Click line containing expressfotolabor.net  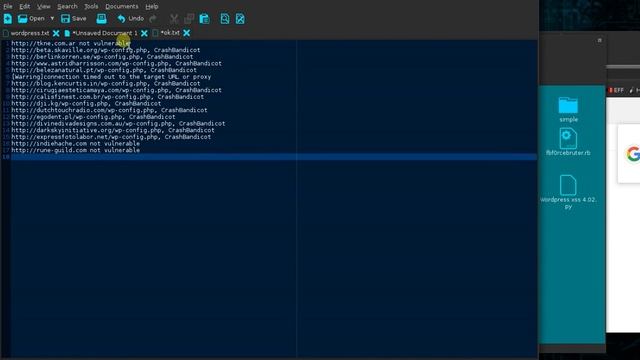pyautogui.click(x=111, y=137)
